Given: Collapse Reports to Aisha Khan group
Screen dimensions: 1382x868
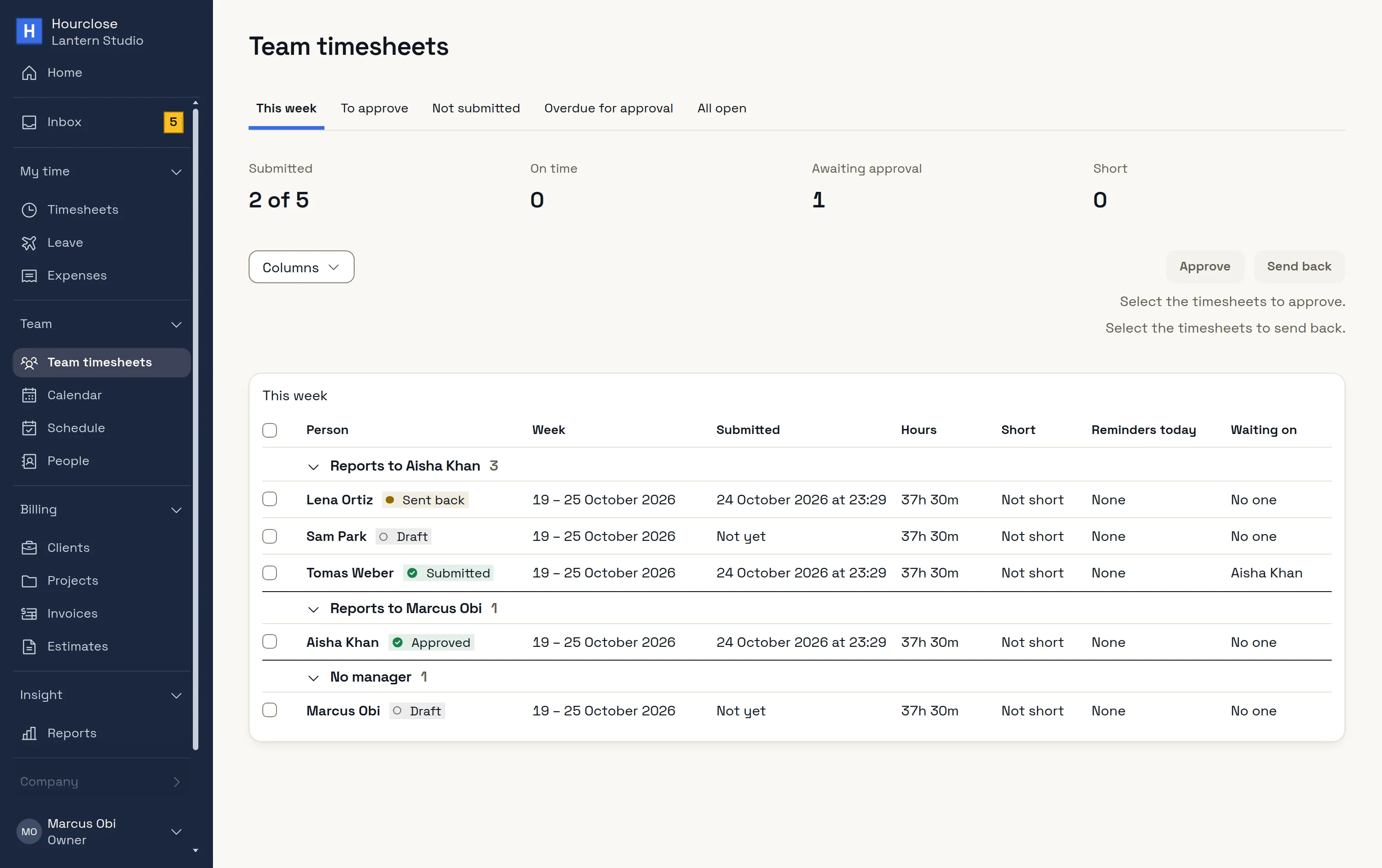Looking at the screenshot, I should pos(314,467).
